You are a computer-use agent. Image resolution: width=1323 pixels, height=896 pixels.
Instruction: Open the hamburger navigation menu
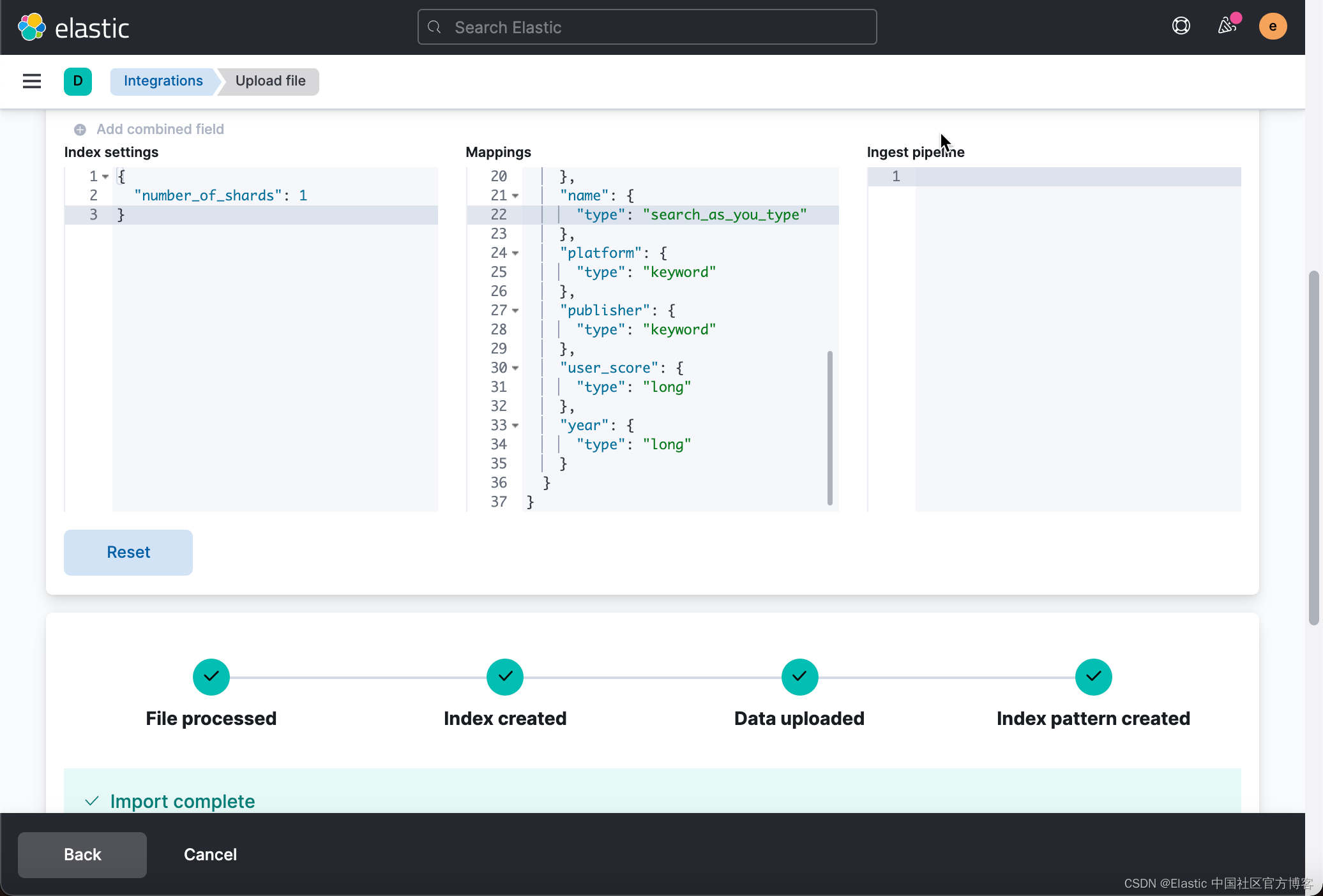(x=32, y=81)
